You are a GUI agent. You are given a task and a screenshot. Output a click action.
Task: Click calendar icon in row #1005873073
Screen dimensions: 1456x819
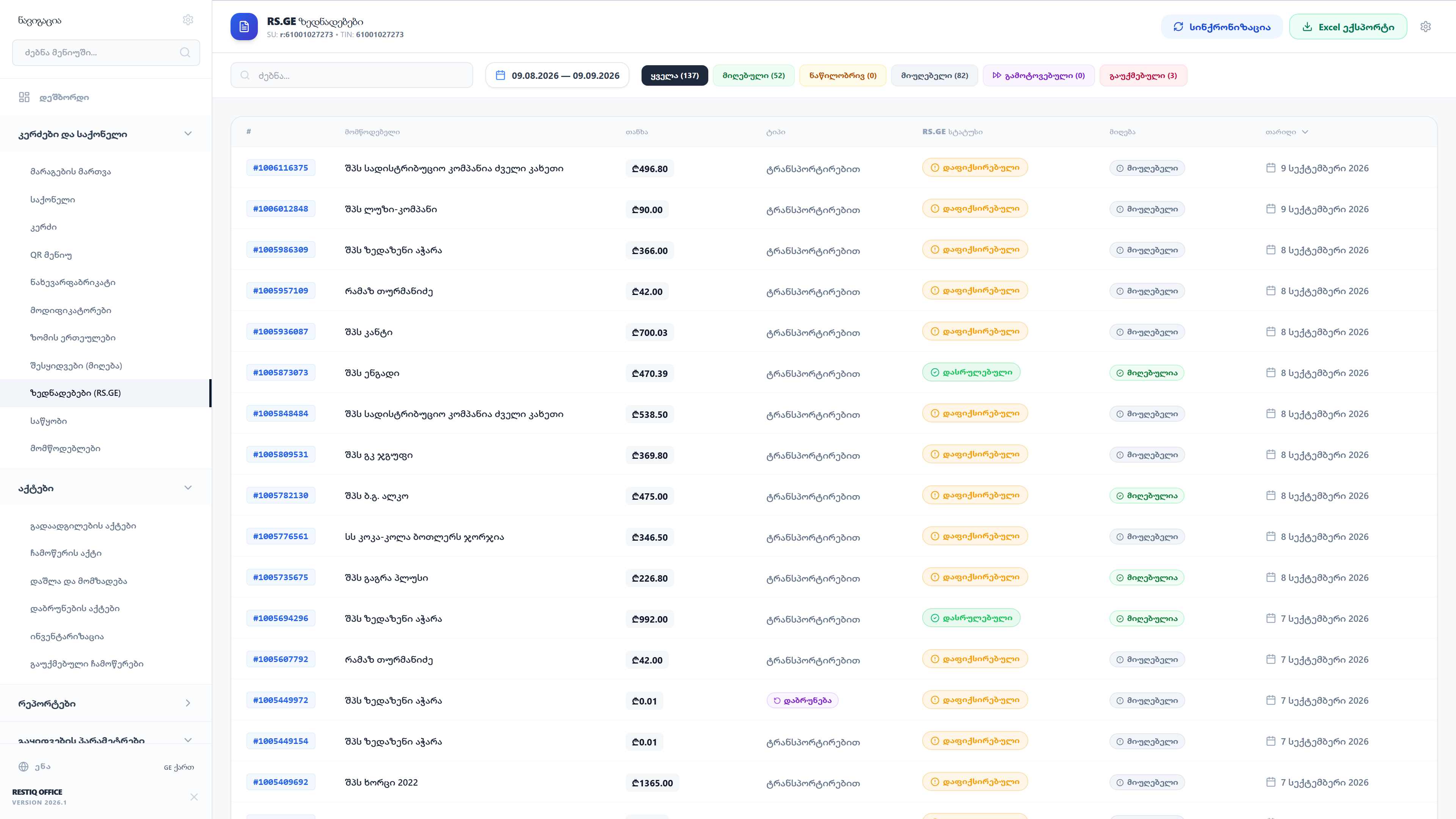click(x=1271, y=372)
